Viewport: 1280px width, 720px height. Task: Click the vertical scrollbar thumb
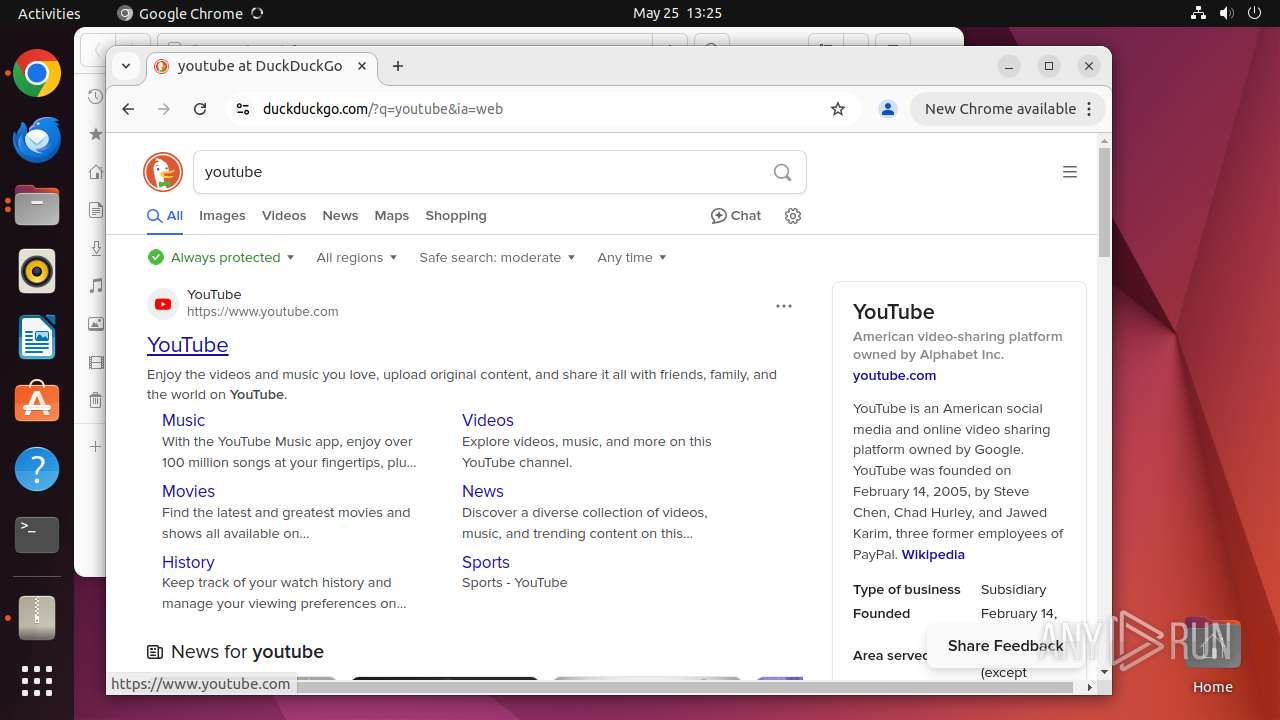(1104, 203)
